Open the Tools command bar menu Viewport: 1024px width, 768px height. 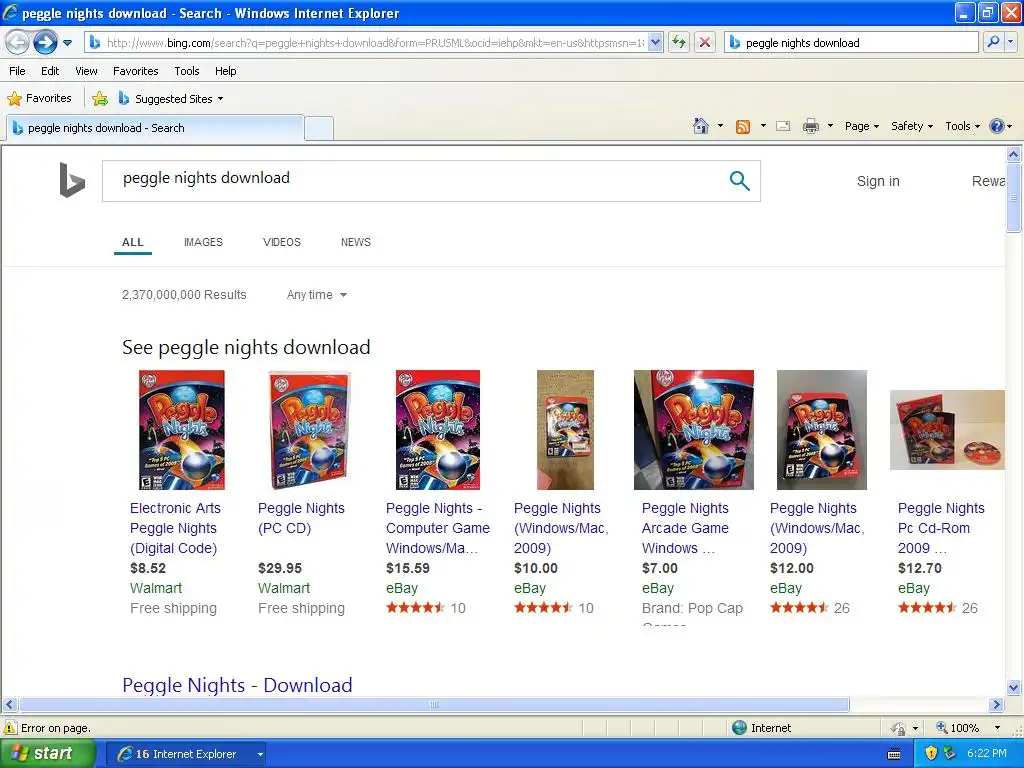point(962,126)
